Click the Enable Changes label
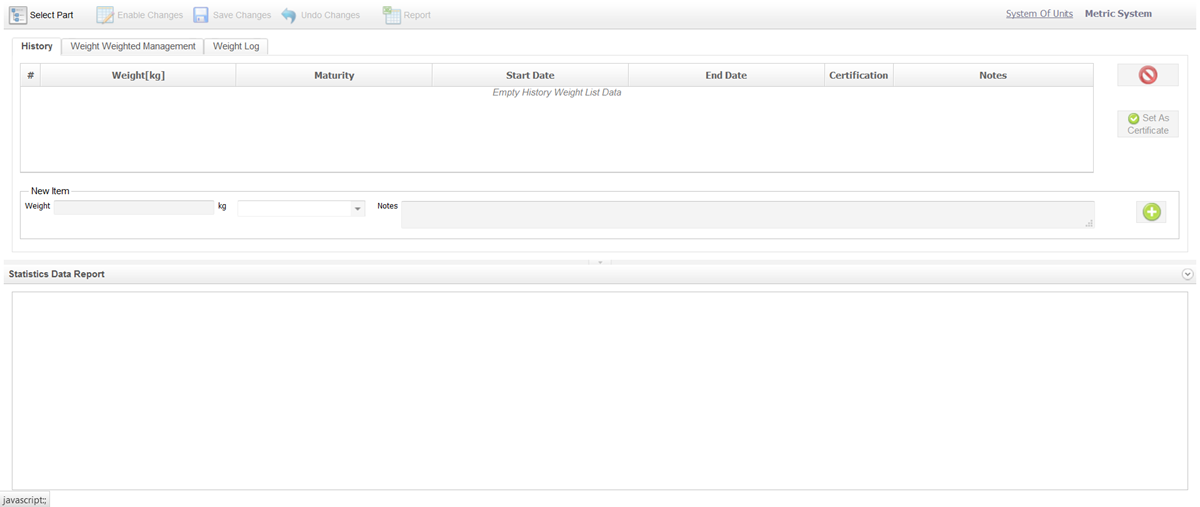Viewport: 1200px width, 507px height. 150,15
